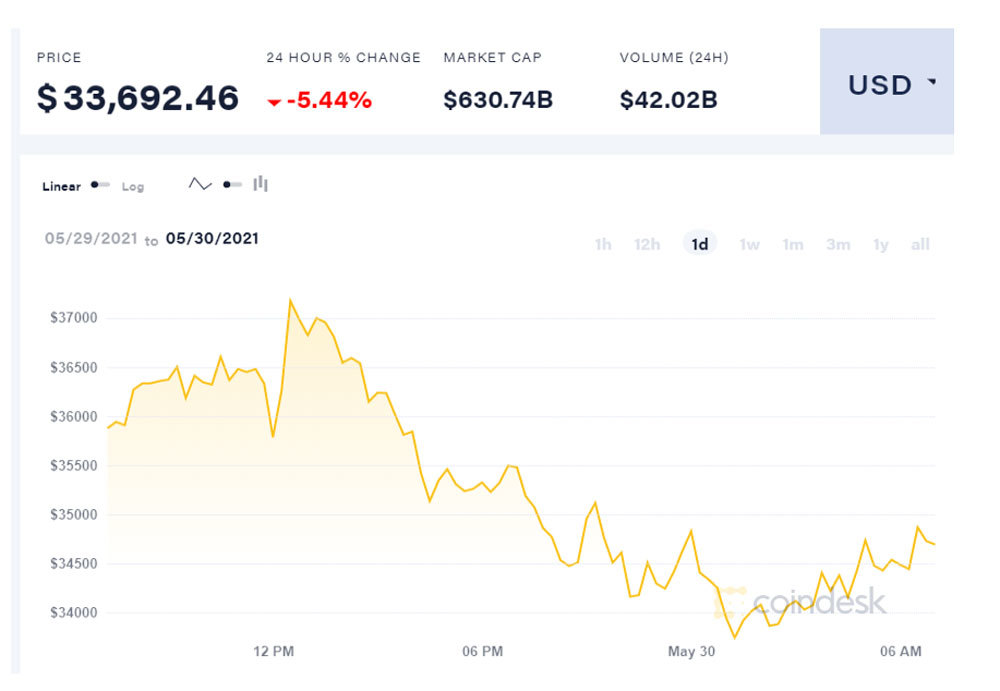The height and width of the screenshot is (691, 1000).
Task: Click the 05/30/2021 end date
Action: pos(212,239)
